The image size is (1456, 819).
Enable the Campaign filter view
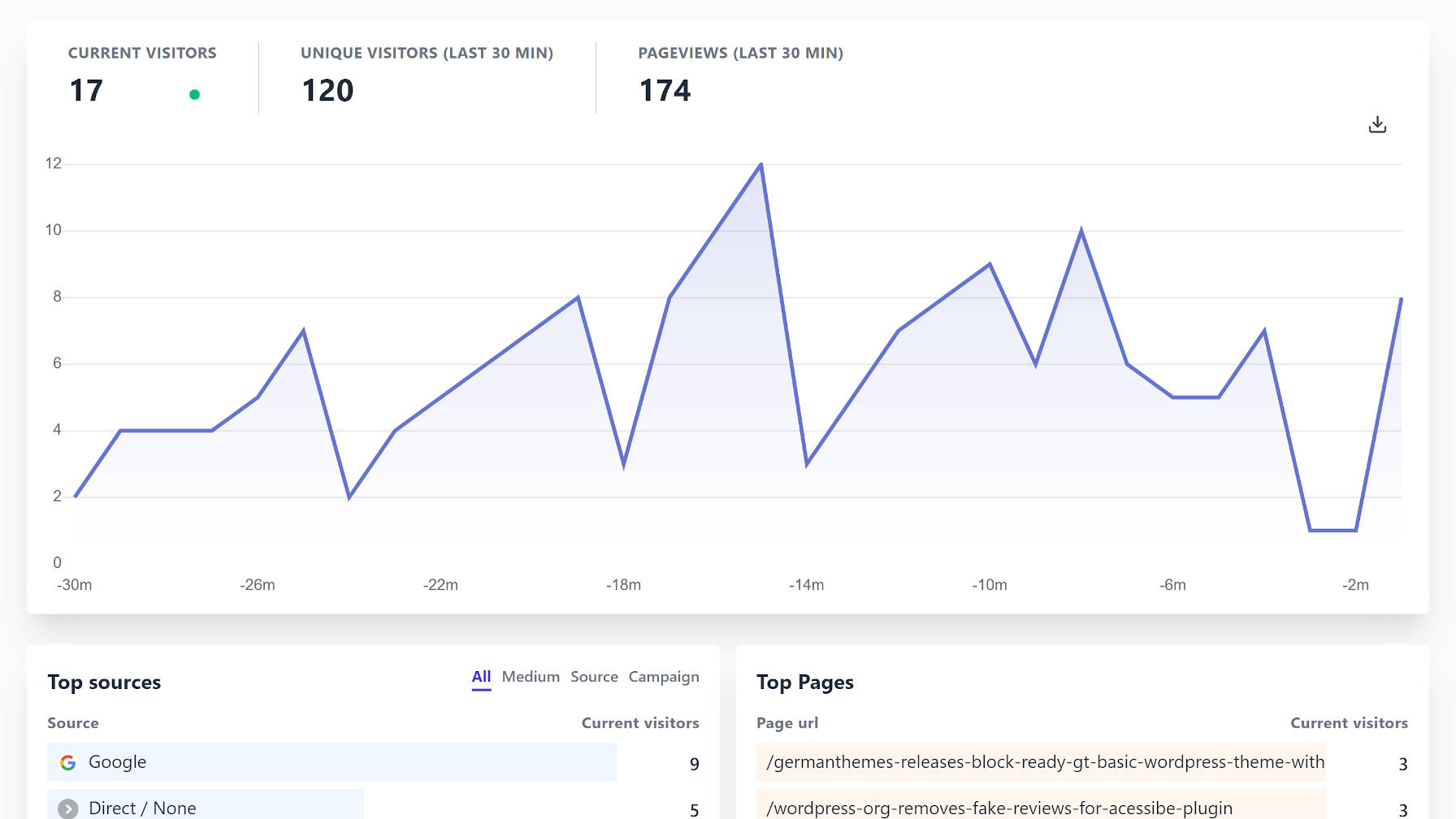(663, 676)
